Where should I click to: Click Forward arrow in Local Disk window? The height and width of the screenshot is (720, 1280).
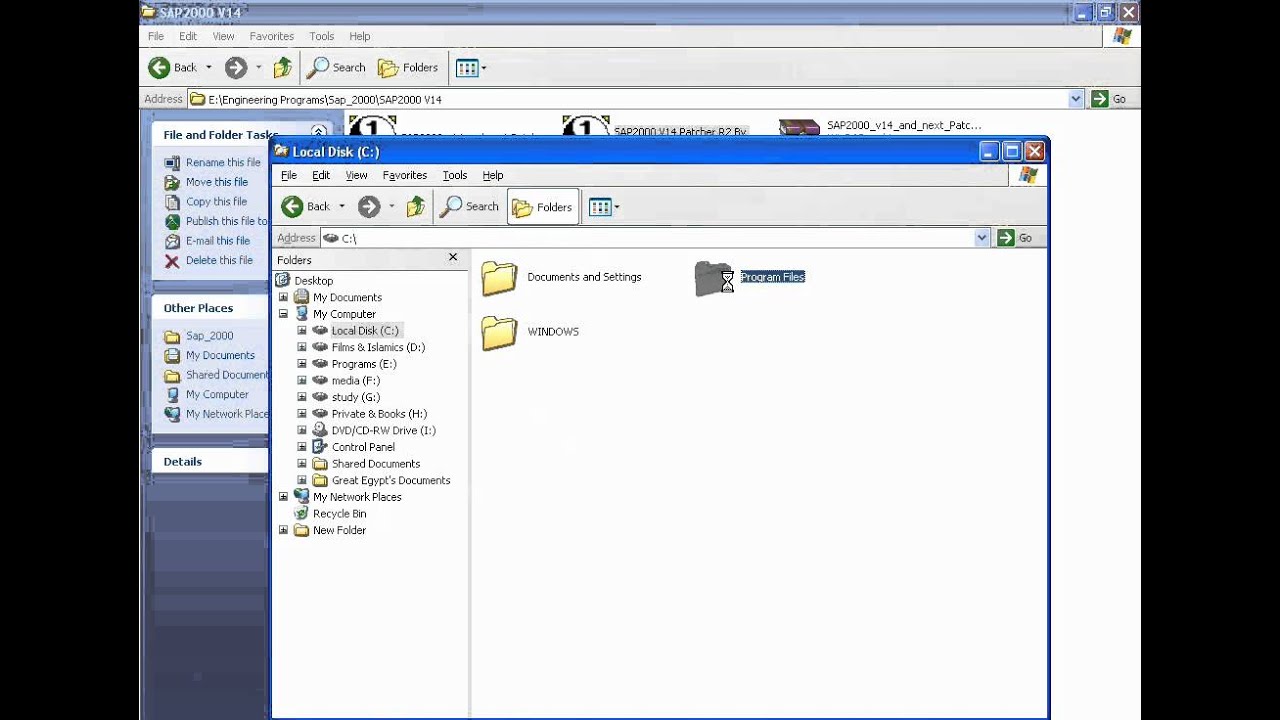tap(369, 207)
